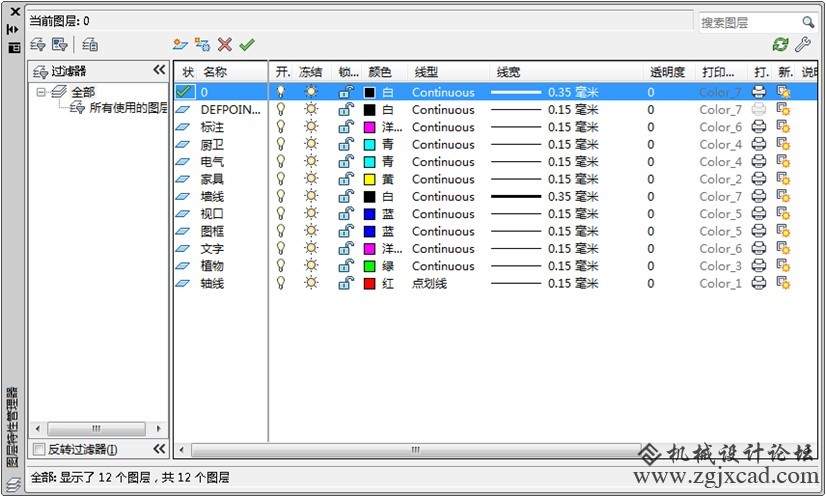Toggle plot printer icon for 文字 layer
826x497 pixels.
(x=759, y=249)
